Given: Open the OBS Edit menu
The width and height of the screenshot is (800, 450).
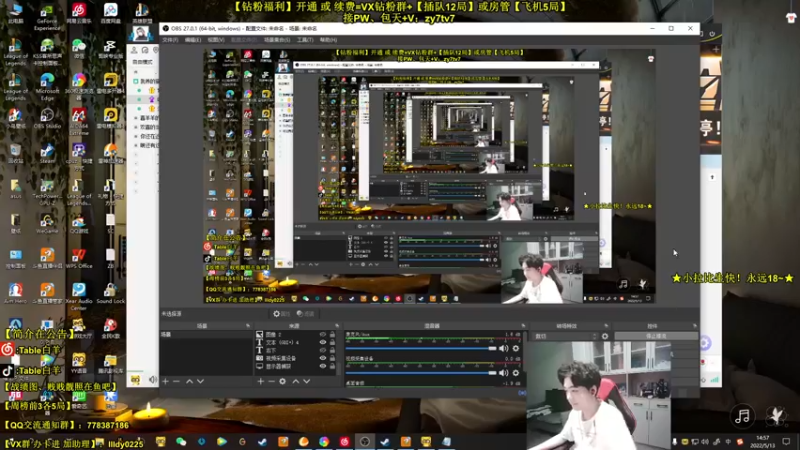Looking at the screenshot, I should (x=193, y=40).
